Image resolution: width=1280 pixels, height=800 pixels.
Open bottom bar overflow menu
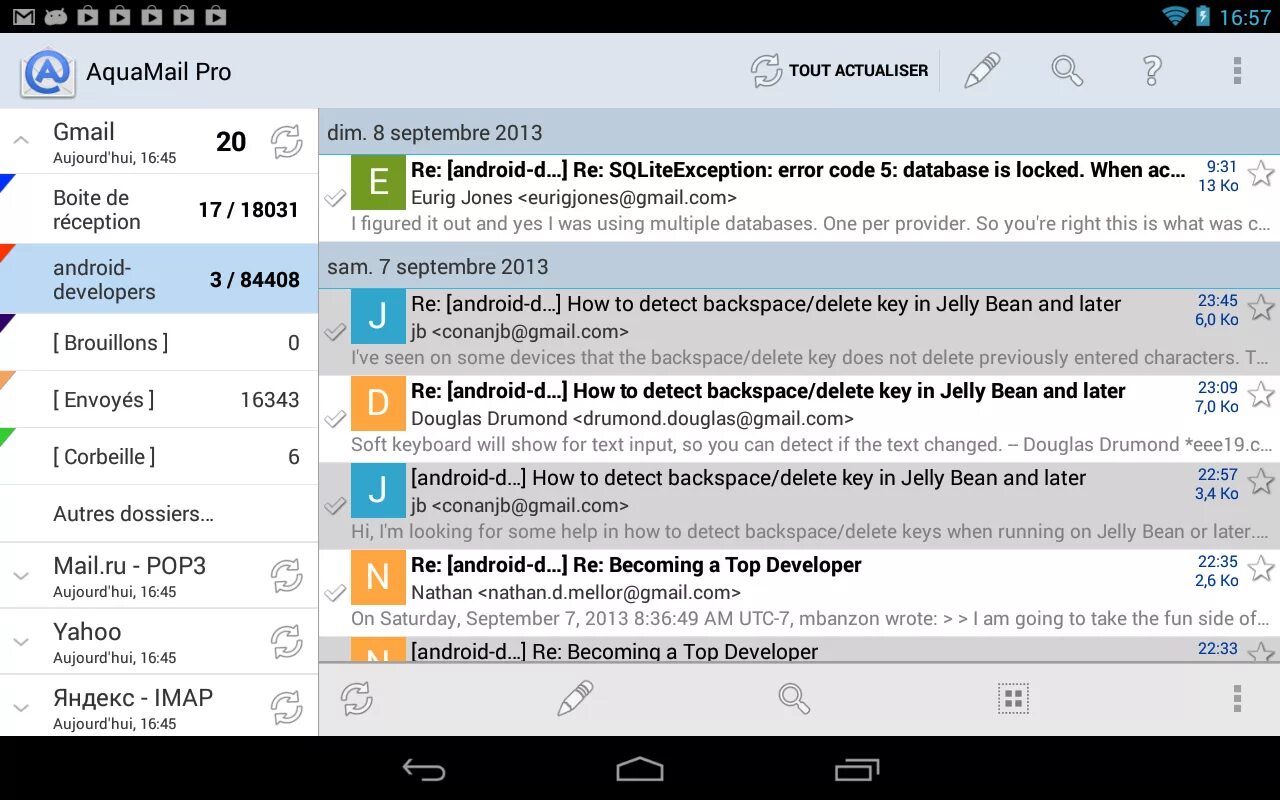(x=1237, y=698)
